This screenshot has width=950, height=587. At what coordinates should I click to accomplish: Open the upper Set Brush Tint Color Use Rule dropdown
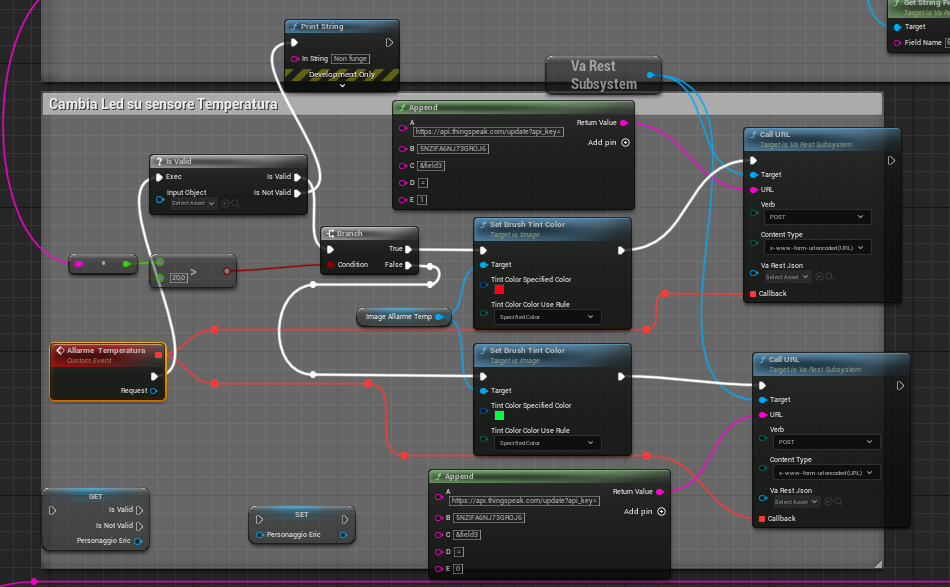[x=547, y=317]
